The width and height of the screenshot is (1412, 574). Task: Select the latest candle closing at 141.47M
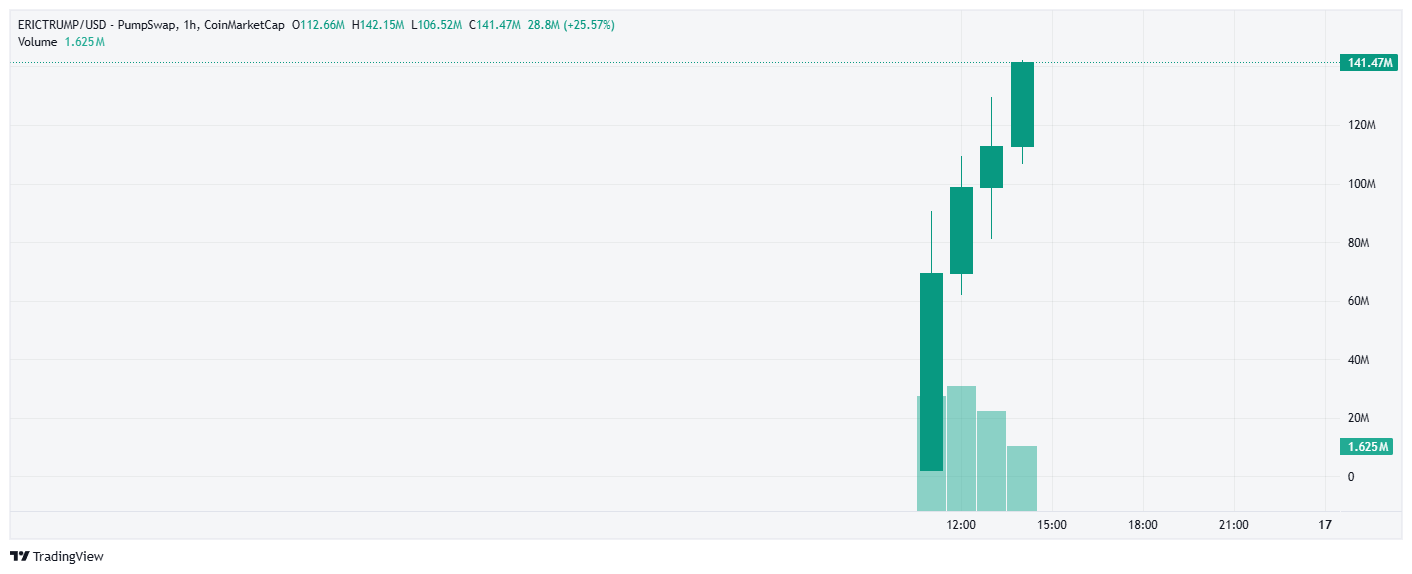coord(1022,104)
